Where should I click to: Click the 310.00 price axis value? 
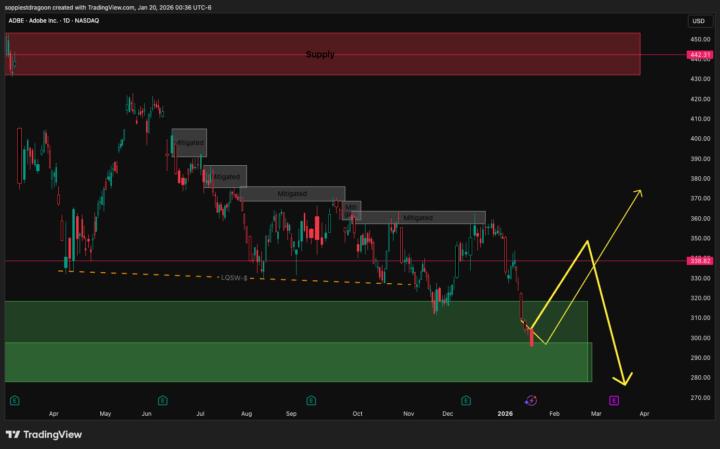click(x=700, y=318)
